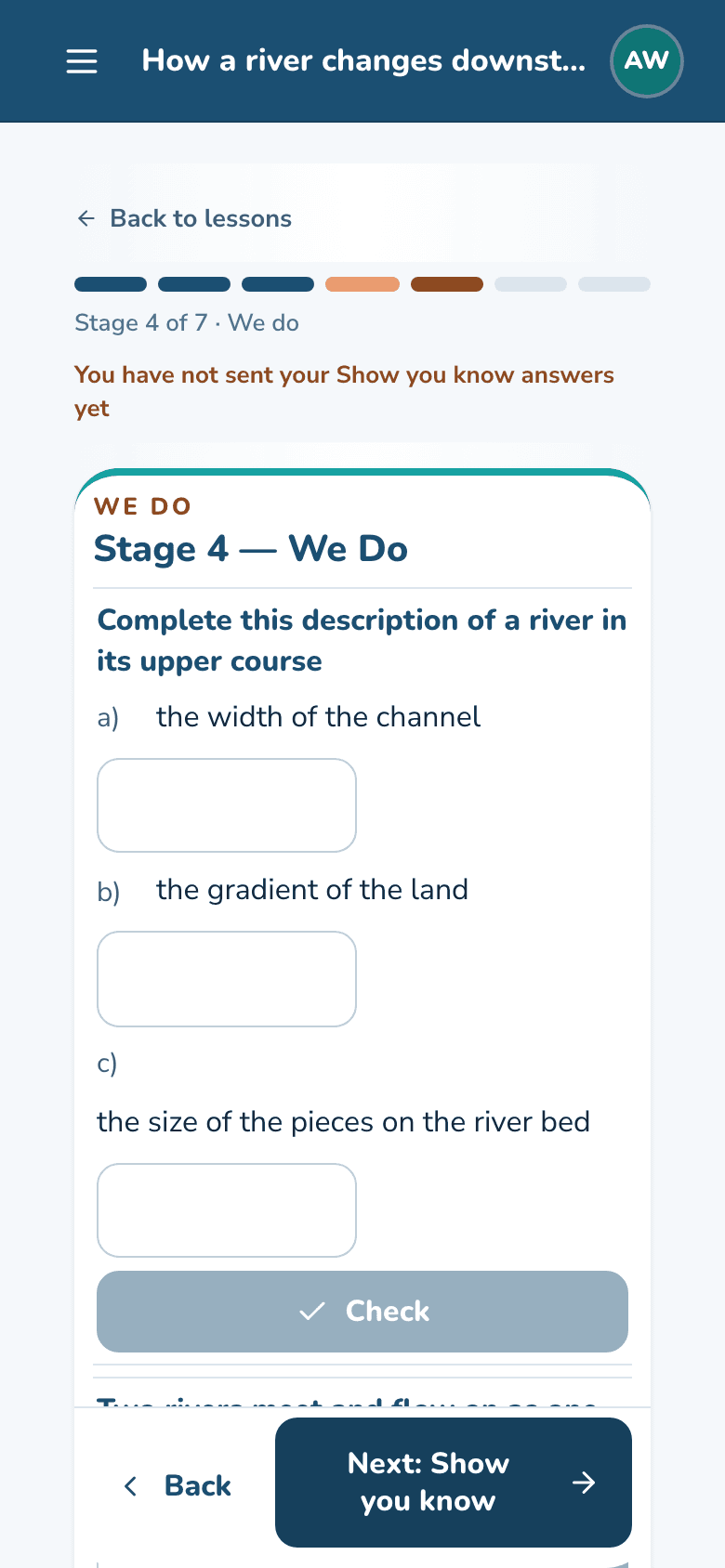
Task: Click the chevron left of Back
Action: [x=131, y=1485]
